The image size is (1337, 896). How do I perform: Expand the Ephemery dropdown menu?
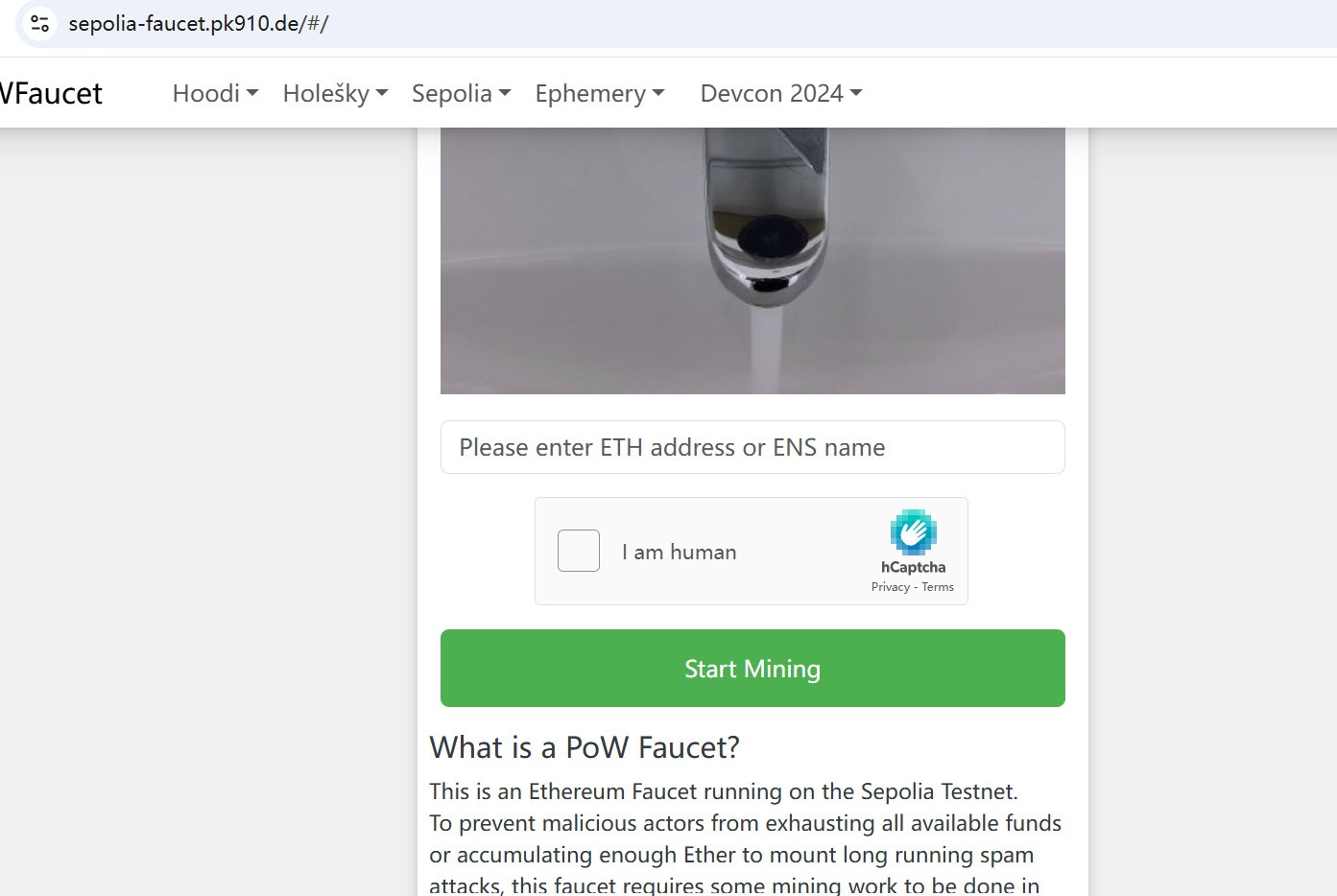coord(600,93)
